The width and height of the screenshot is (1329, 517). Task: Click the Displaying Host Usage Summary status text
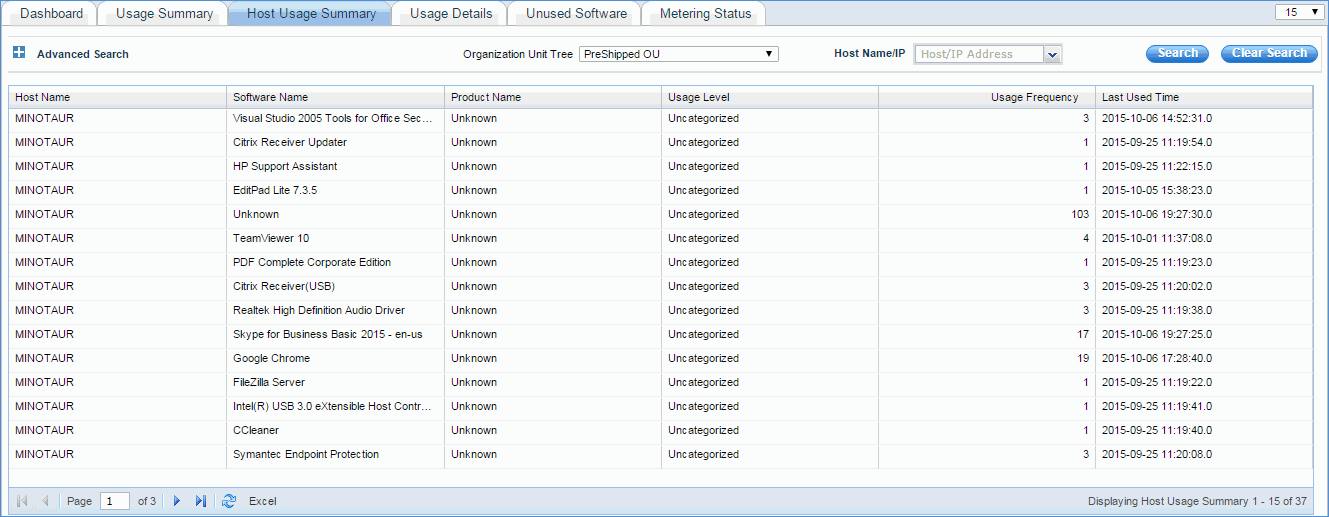1197,501
